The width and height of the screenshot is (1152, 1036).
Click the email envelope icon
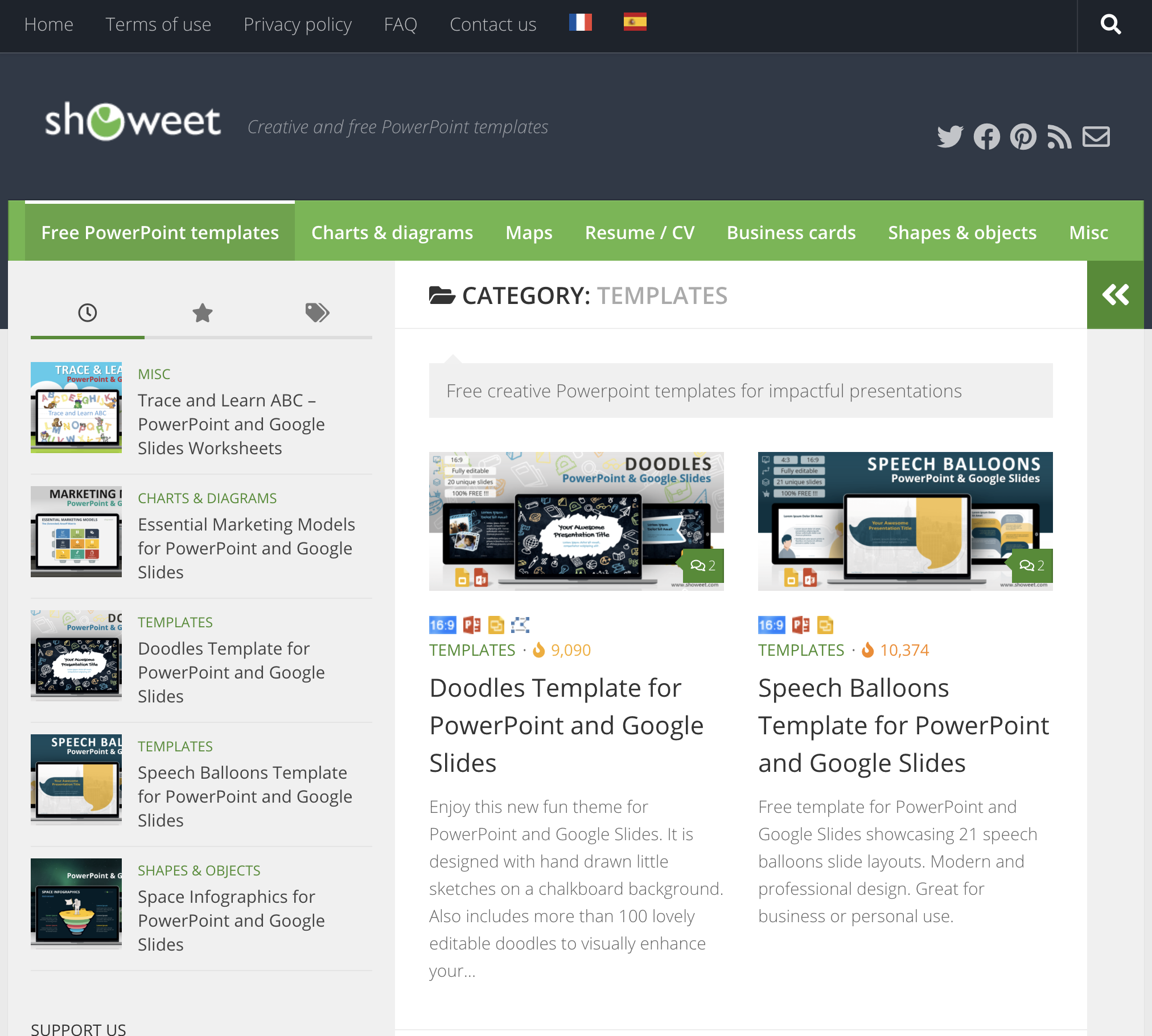click(x=1096, y=137)
